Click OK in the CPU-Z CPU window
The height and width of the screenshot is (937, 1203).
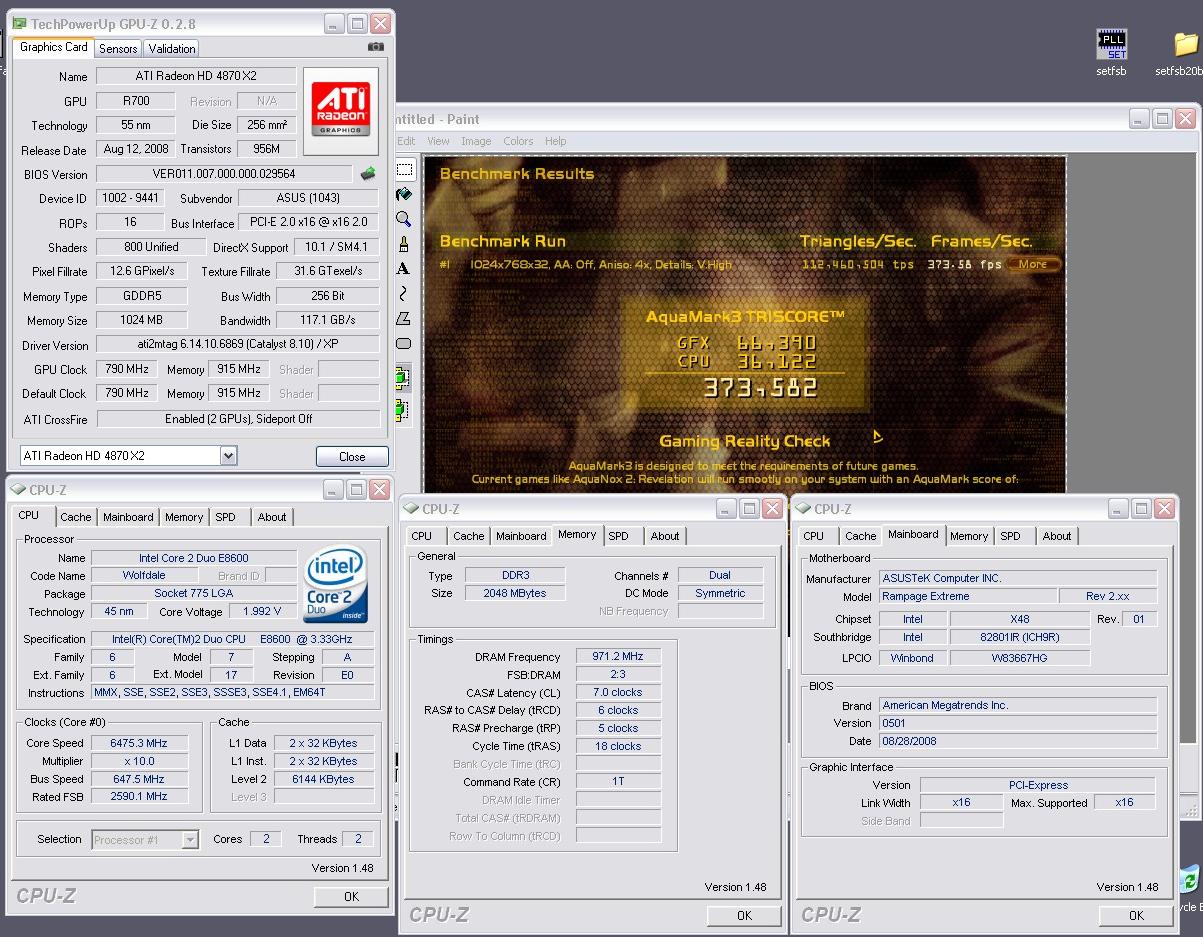coord(351,896)
